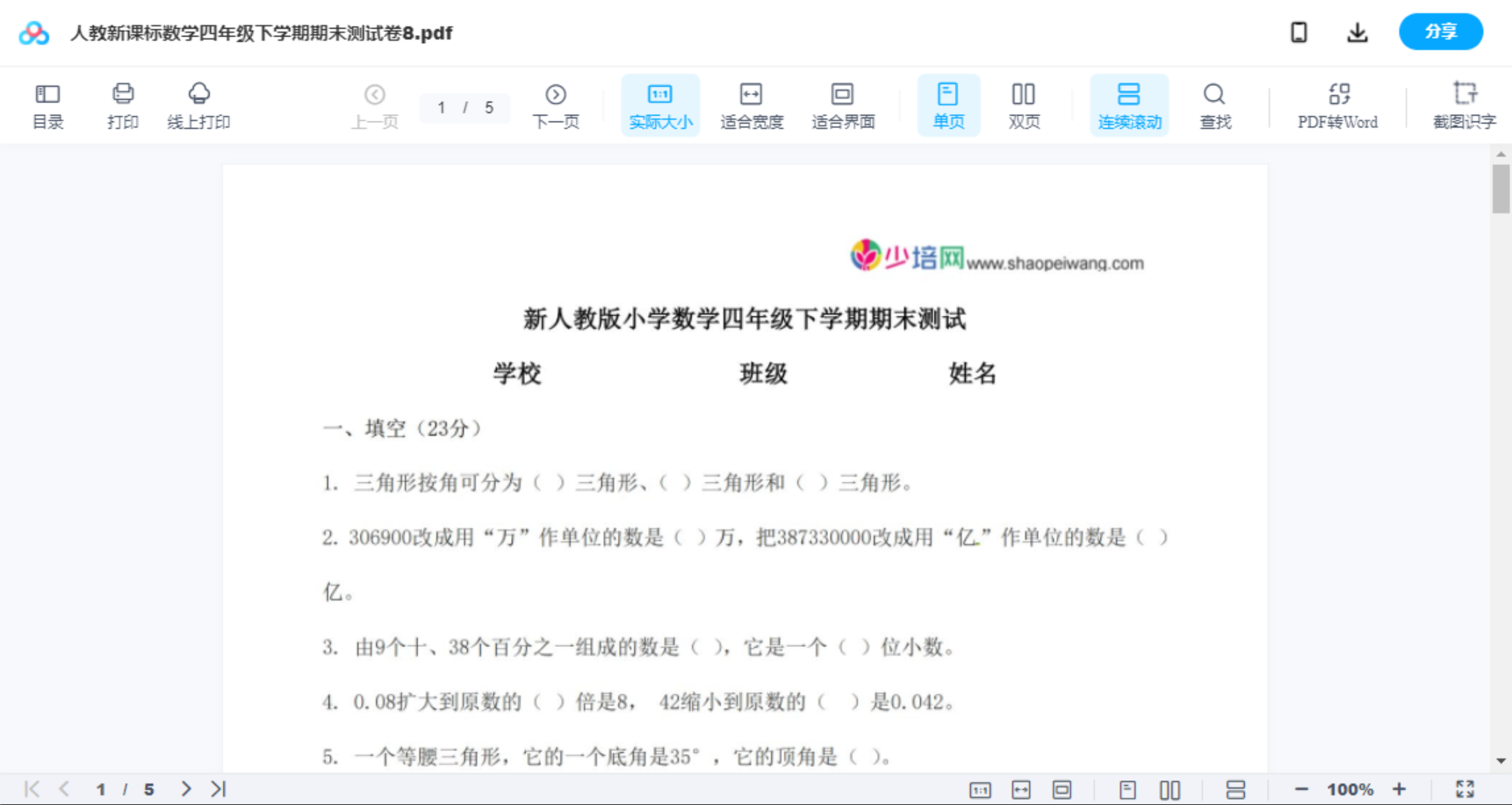This screenshot has height=805, width=1512.
Task: Open the 目录 table of contents panel
Action: (x=47, y=105)
